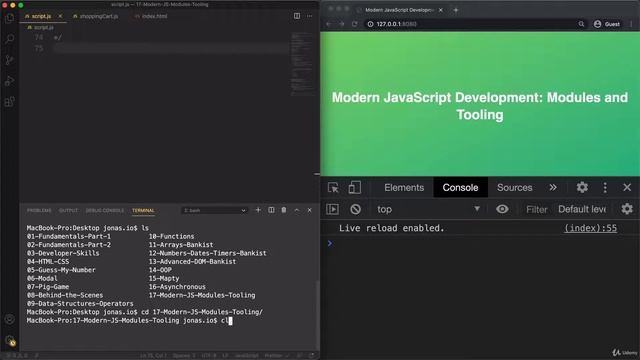Image resolution: width=640 pixels, height=360 pixels.
Task: Open the Accounts icon in activity bar
Action: [9, 319]
